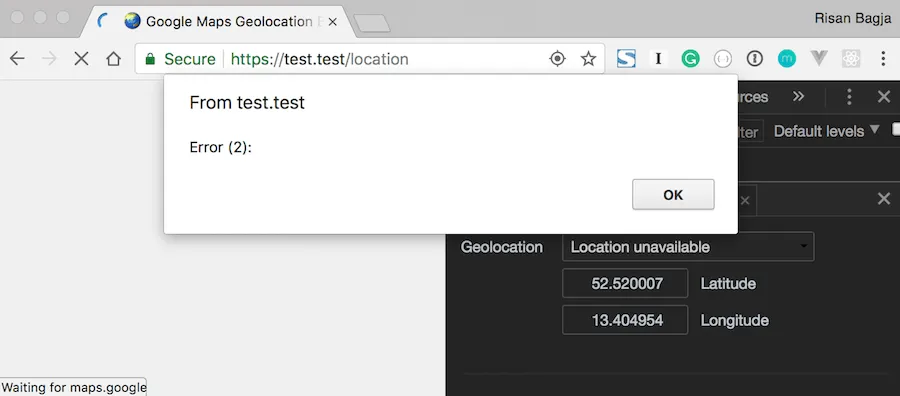Click the browser back arrow
Screen dimensions: 900x396
(x=17, y=59)
